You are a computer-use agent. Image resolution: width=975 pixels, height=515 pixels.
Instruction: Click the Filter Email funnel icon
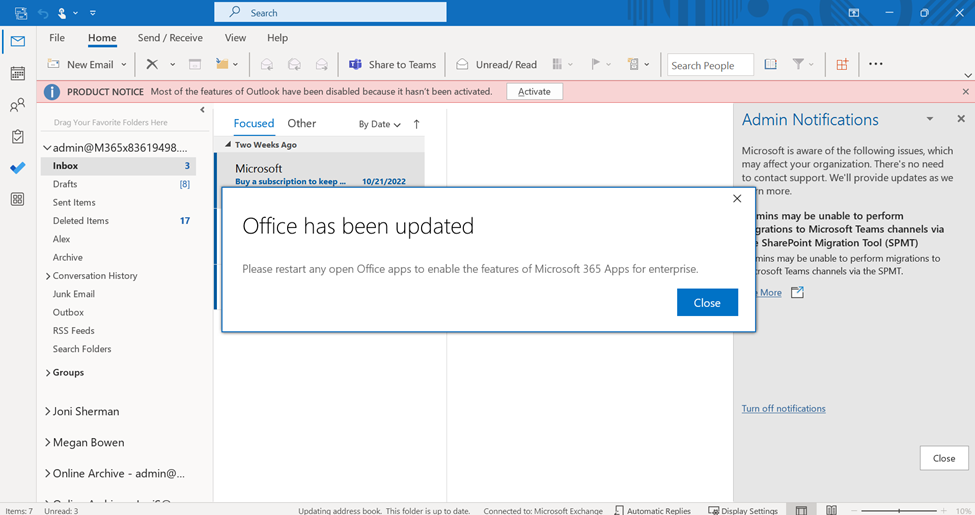pos(798,64)
